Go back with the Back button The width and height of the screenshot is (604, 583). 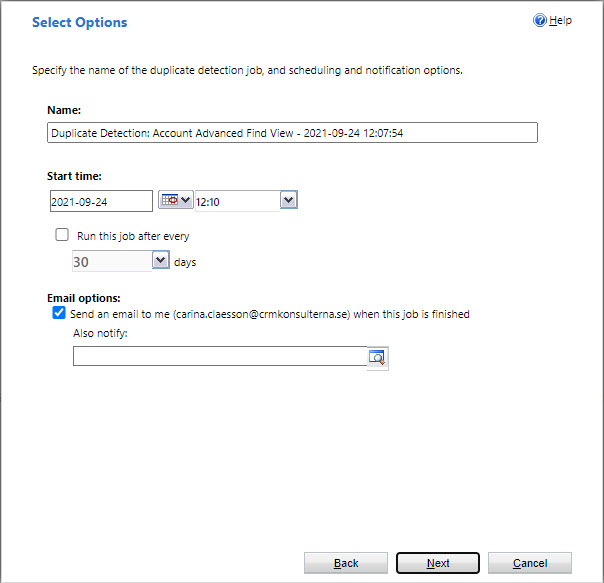pos(346,563)
